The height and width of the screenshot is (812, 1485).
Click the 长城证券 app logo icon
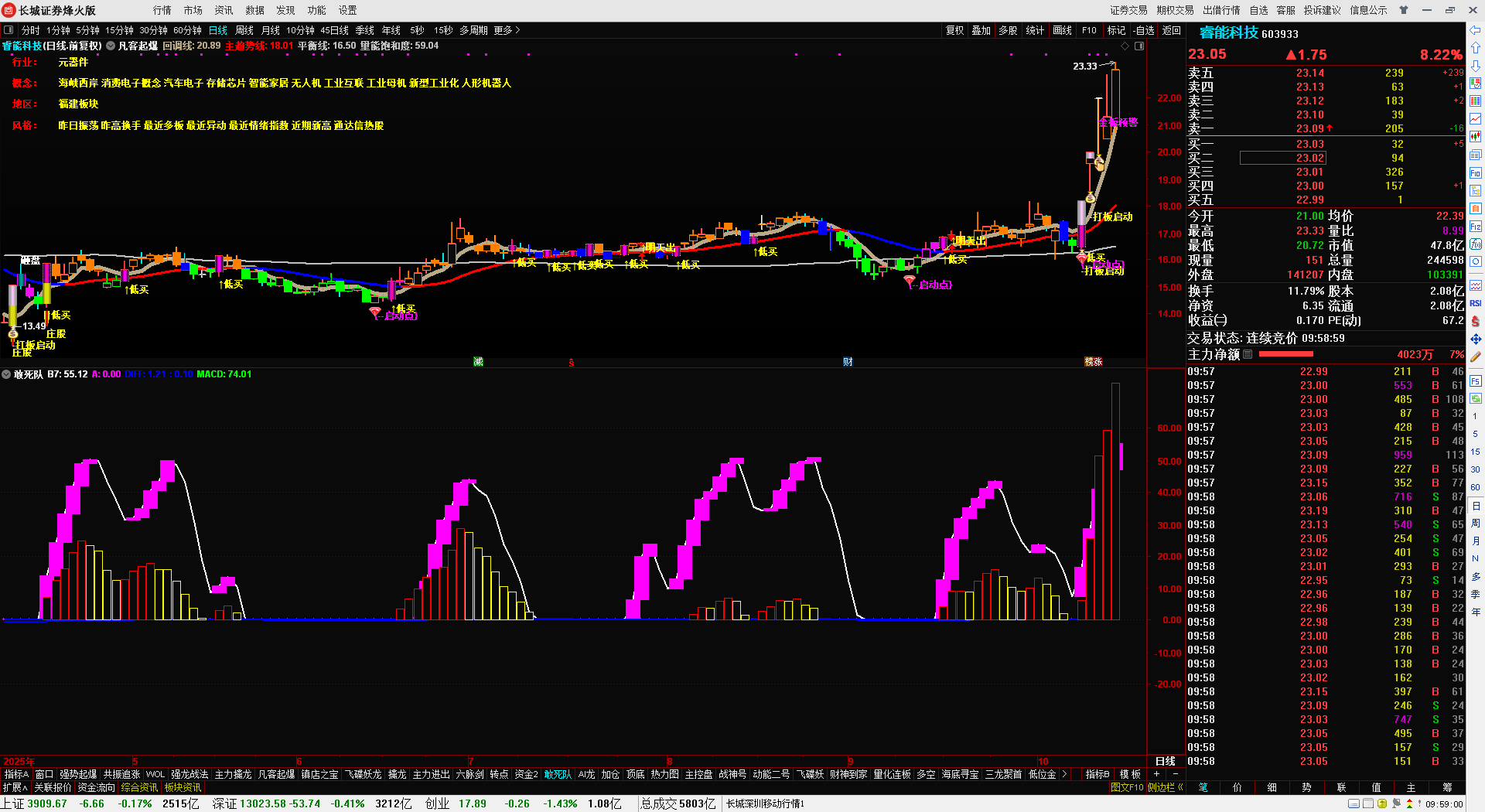pos(9,10)
